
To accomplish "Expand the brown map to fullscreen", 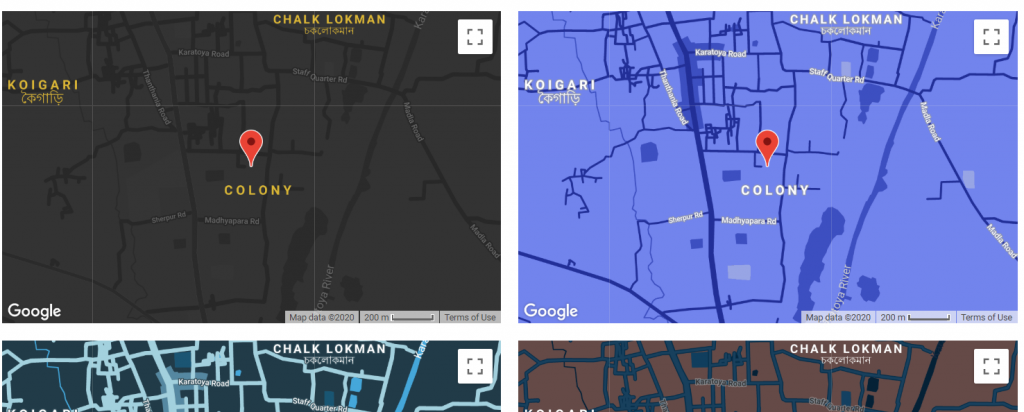I will coord(991,366).
